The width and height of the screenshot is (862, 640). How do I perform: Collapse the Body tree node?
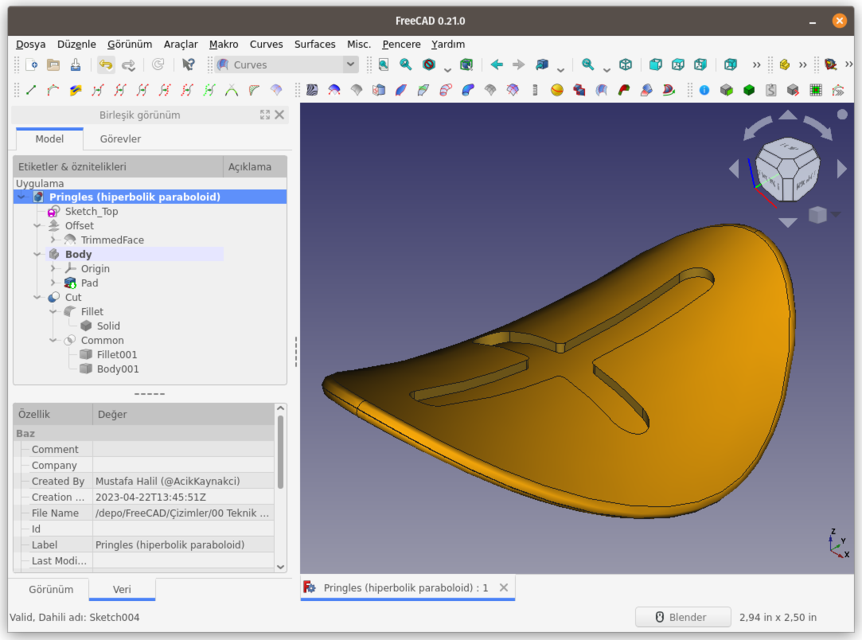(37, 255)
